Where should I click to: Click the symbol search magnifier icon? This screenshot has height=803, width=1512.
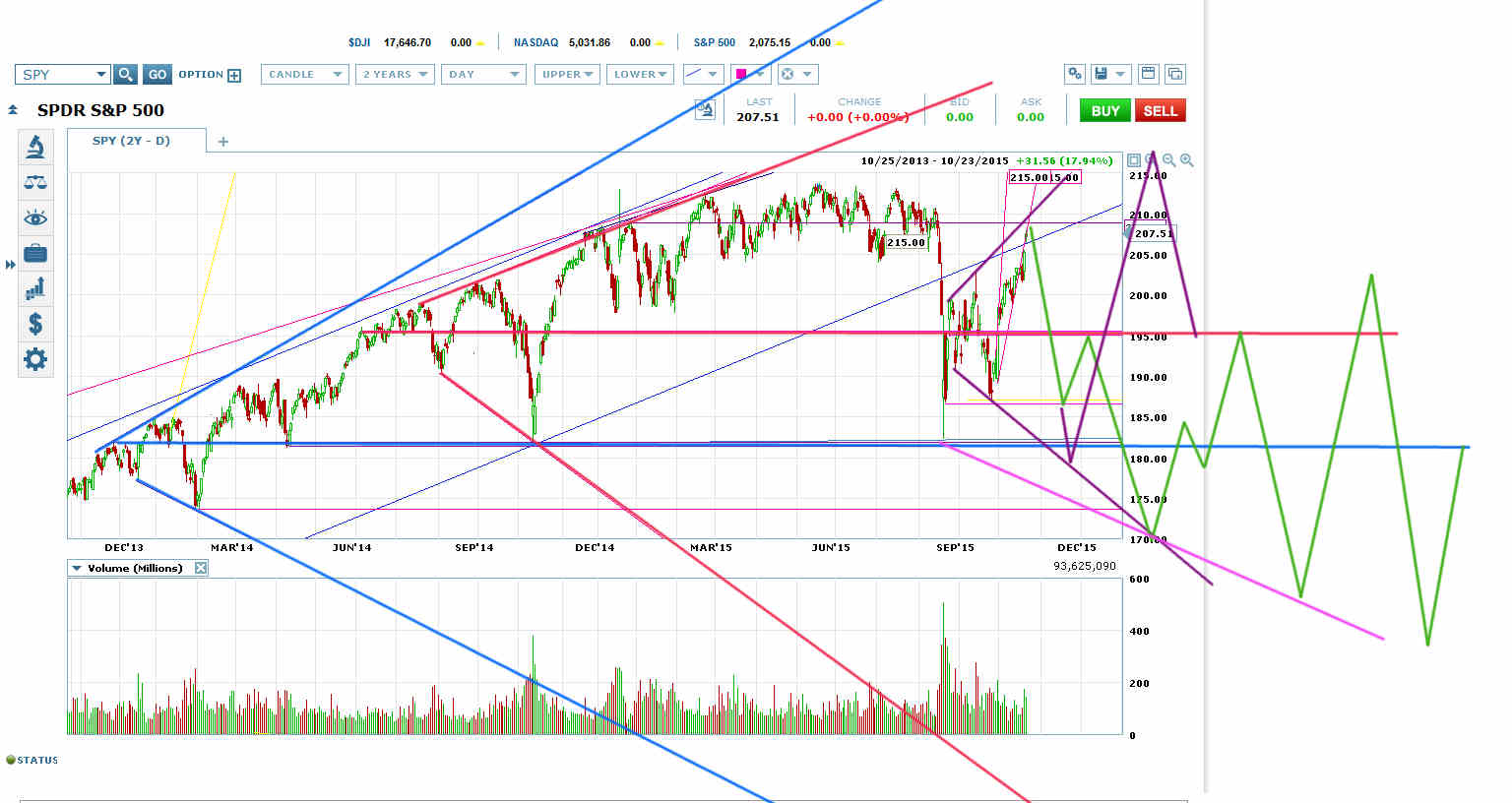[125, 75]
